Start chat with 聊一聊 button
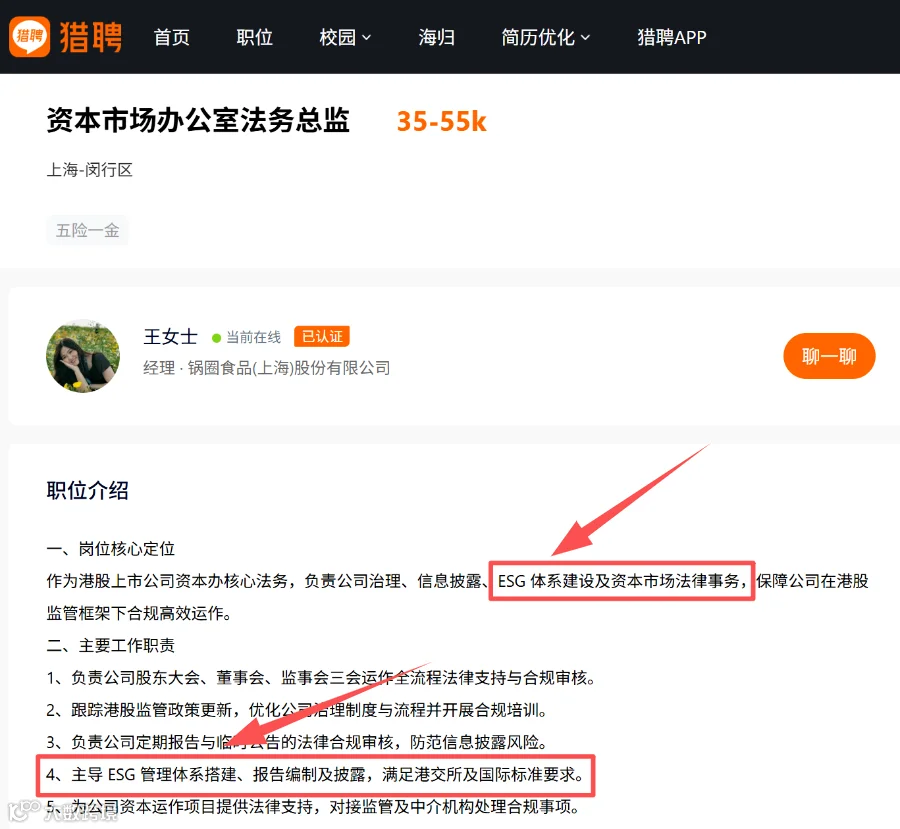900x829 pixels. pyautogui.click(x=829, y=356)
